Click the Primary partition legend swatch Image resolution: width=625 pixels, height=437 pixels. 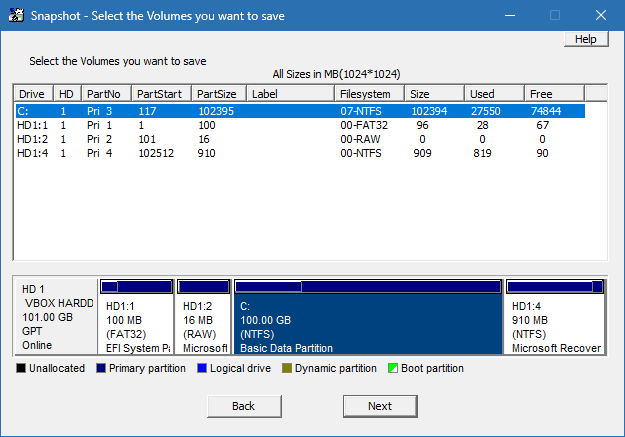[x=101, y=368]
